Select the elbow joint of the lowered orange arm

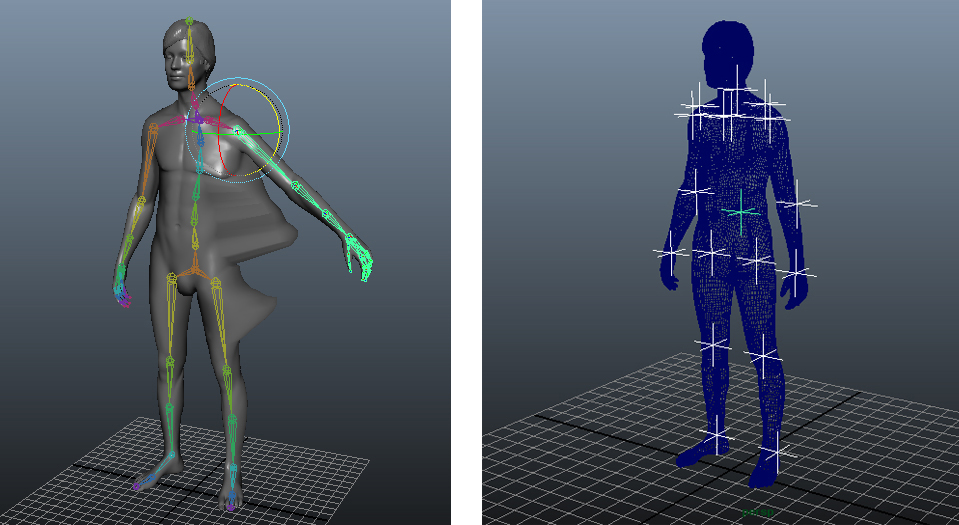click(141, 199)
